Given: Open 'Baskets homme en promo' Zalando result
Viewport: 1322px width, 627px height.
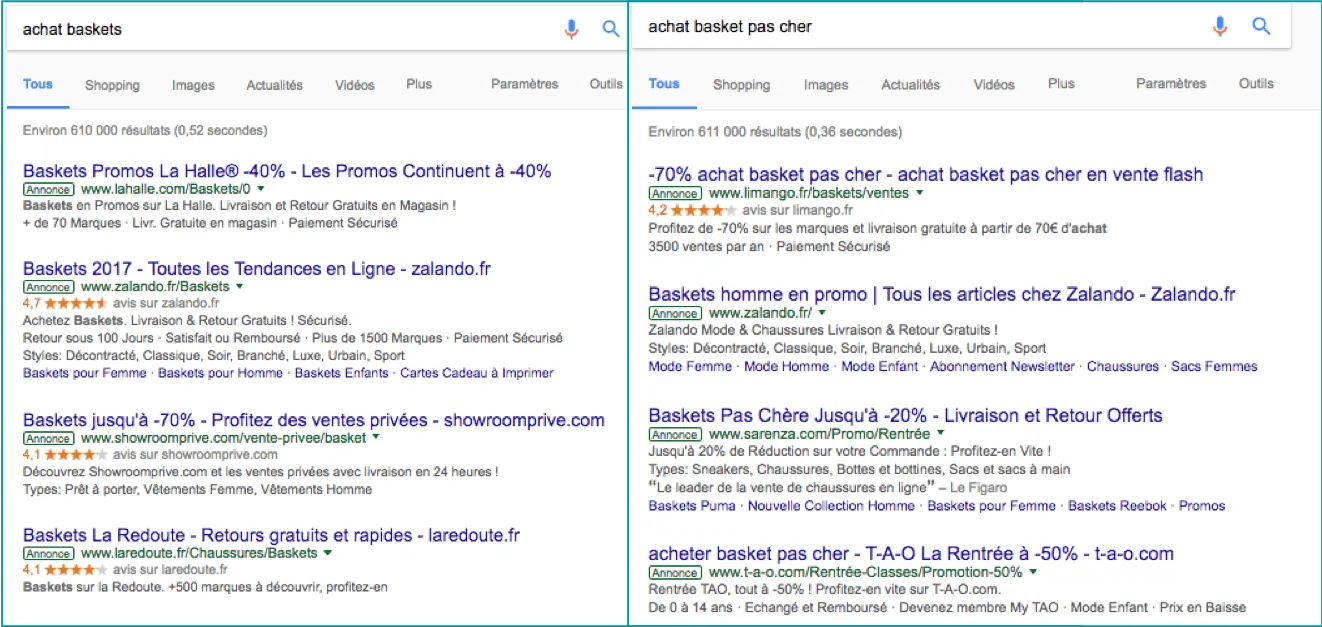Looking at the screenshot, I should [941, 295].
